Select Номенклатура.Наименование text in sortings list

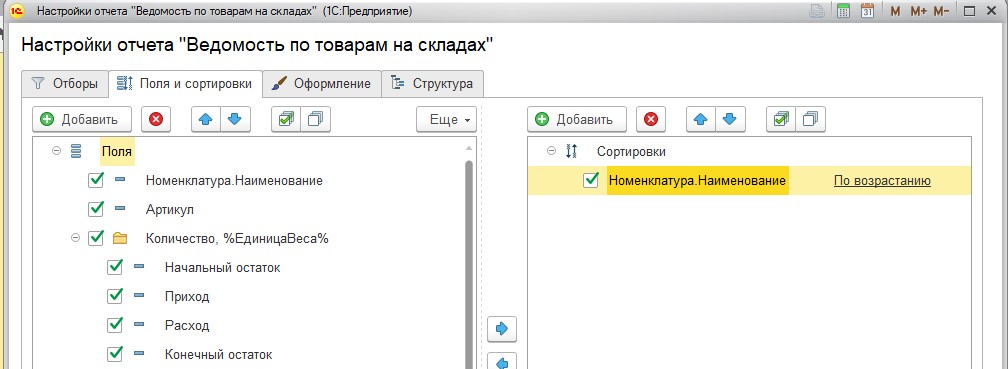point(698,181)
